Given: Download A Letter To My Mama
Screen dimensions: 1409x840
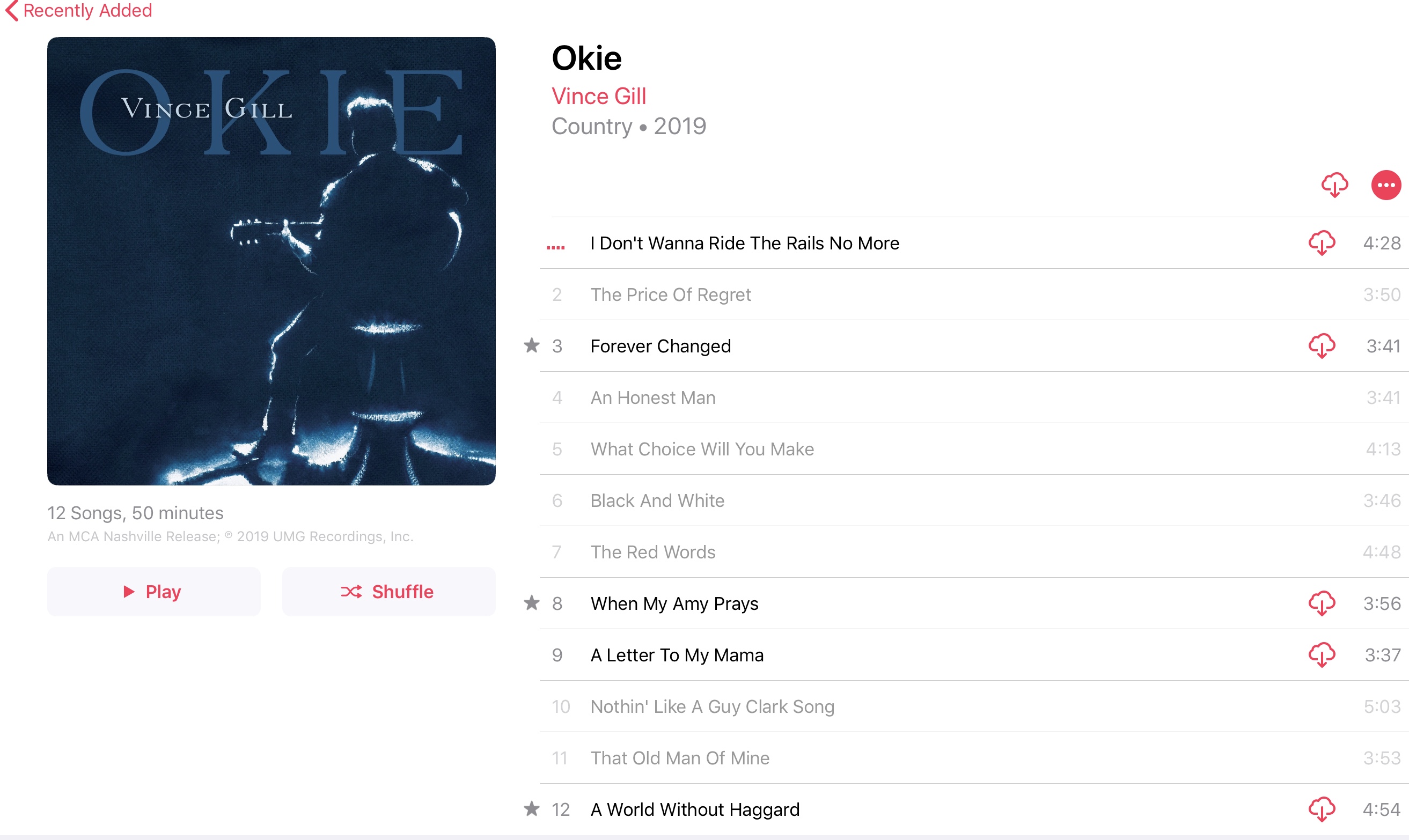Looking at the screenshot, I should tap(1322, 655).
